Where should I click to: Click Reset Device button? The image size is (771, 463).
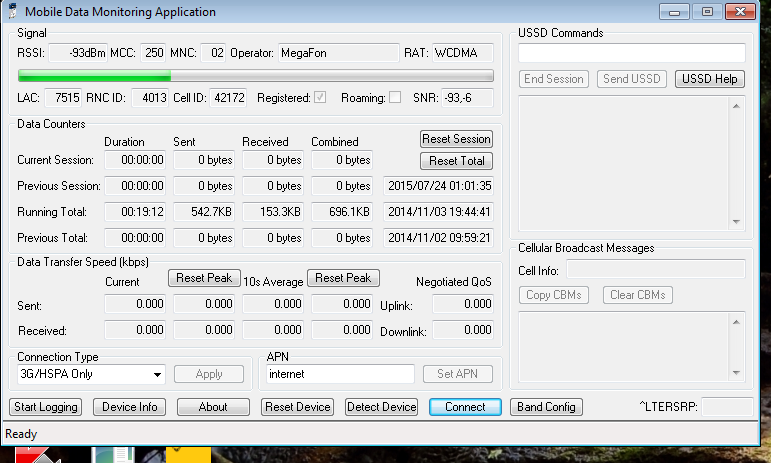[x=297, y=407]
